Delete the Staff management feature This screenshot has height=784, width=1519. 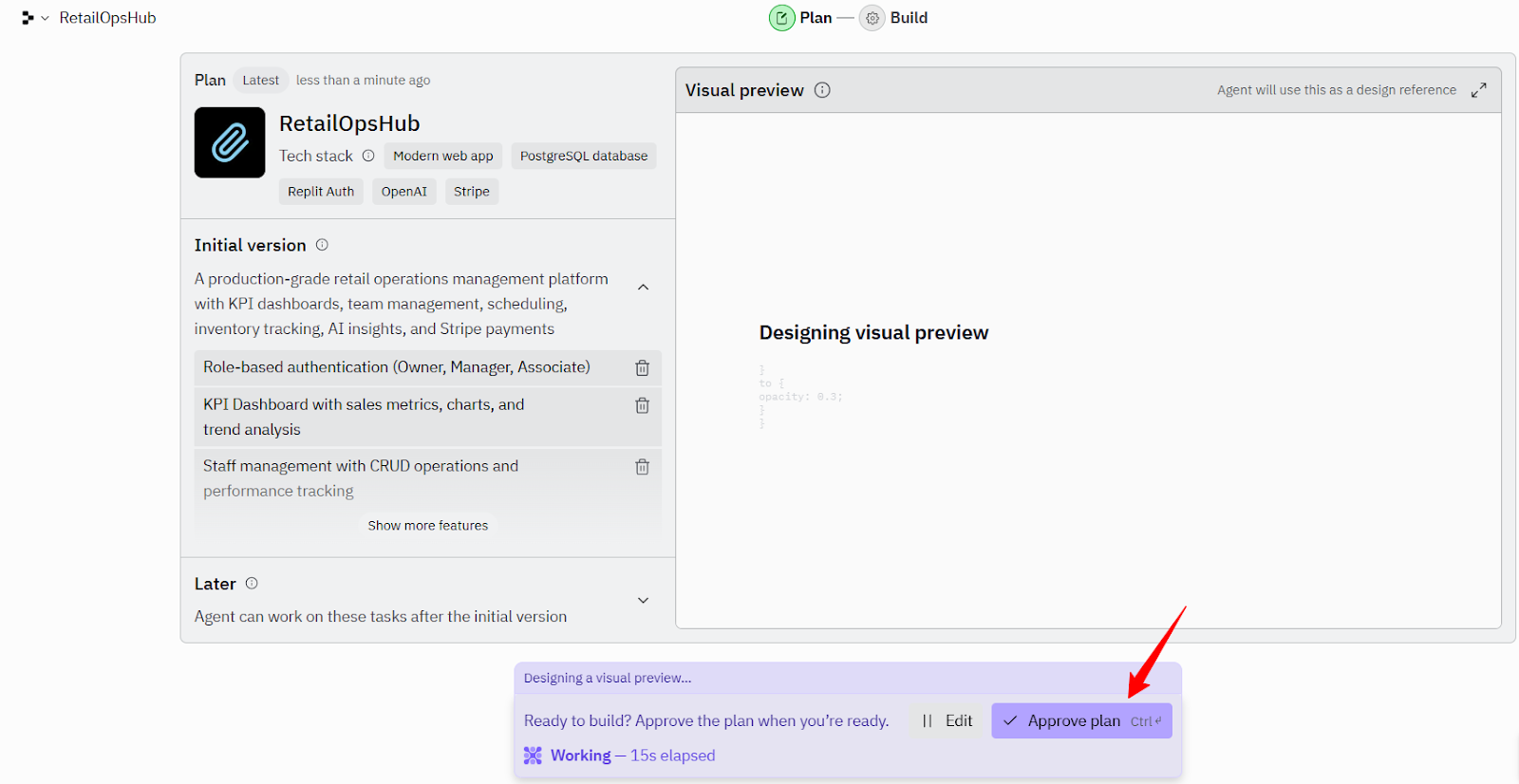tap(642, 467)
